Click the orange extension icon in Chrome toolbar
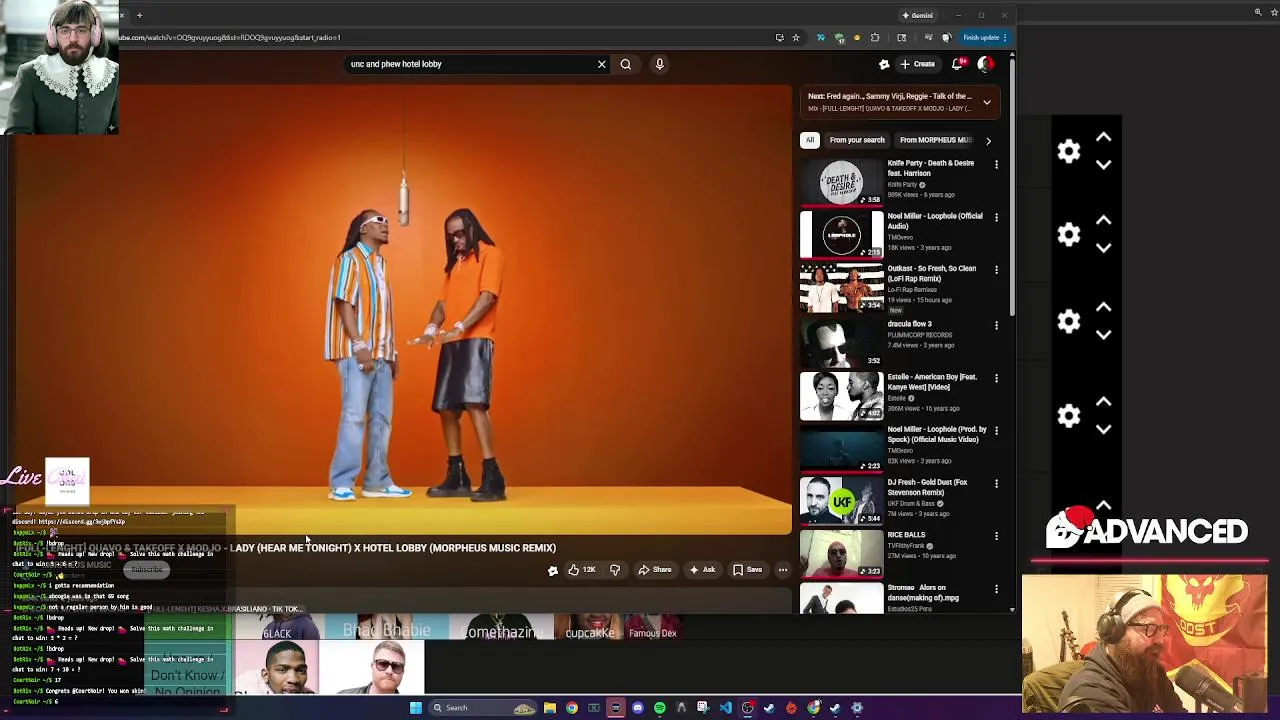 pos(857,38)
